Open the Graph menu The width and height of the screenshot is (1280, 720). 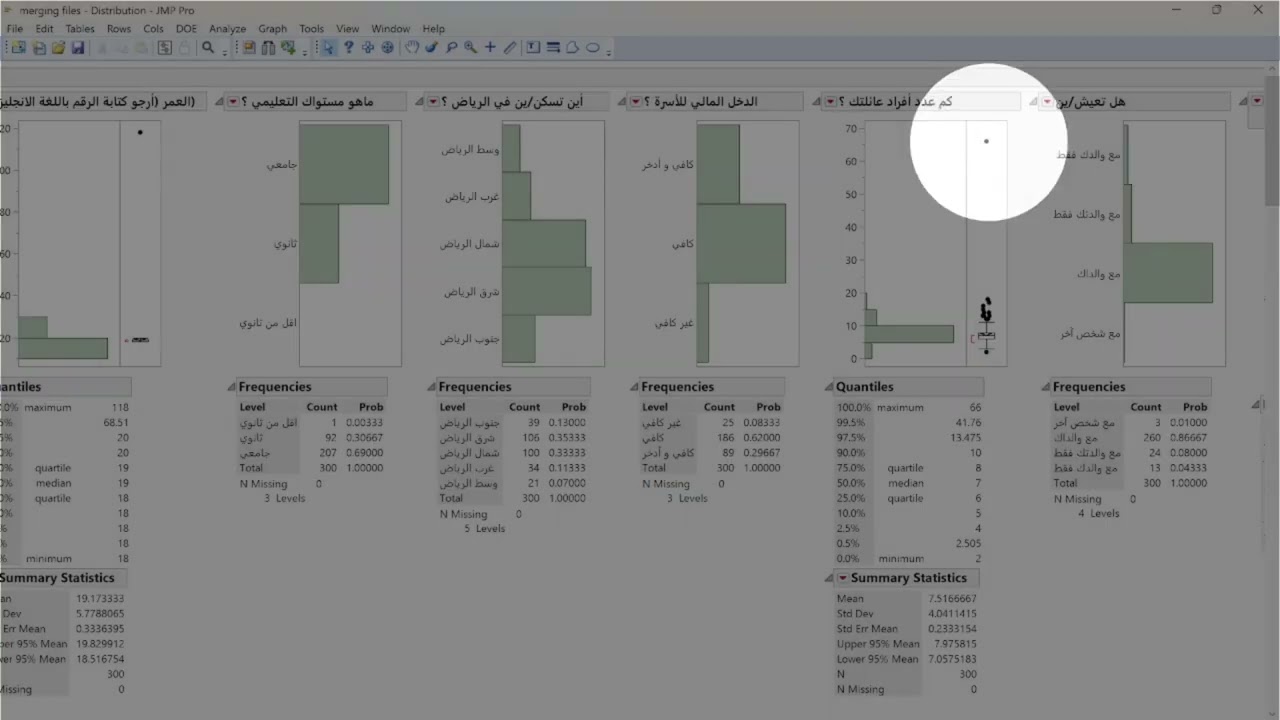pyautogui.click(x=272, y=29)
